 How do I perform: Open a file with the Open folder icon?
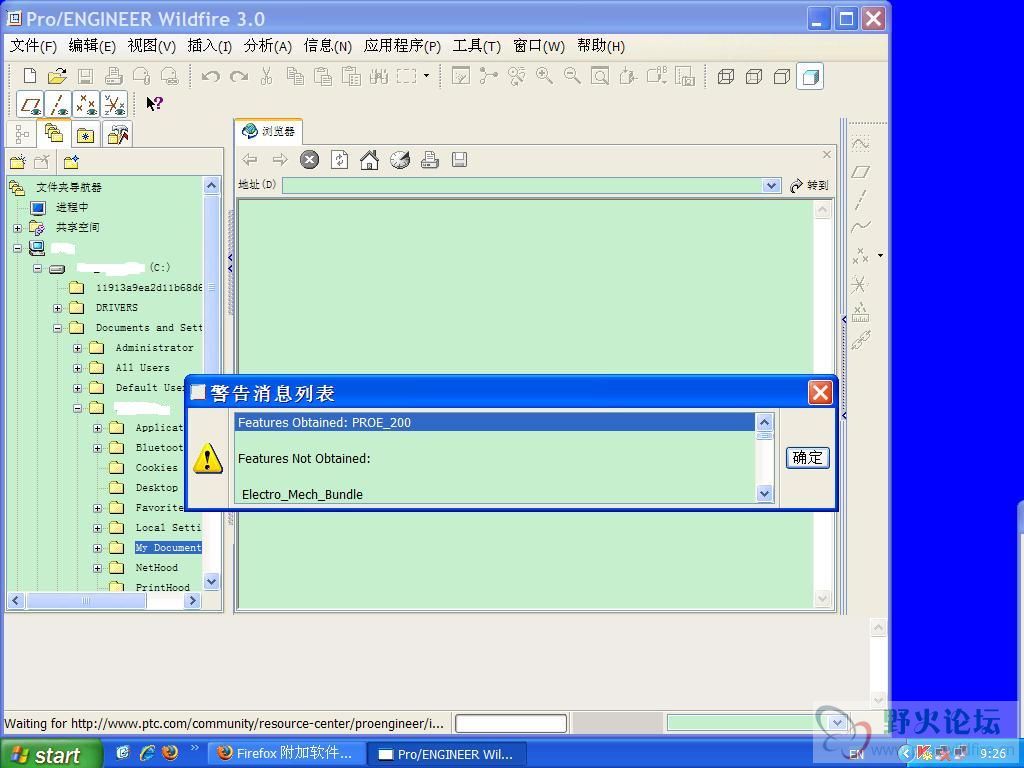pyautogui.click(x=57, y=76)
